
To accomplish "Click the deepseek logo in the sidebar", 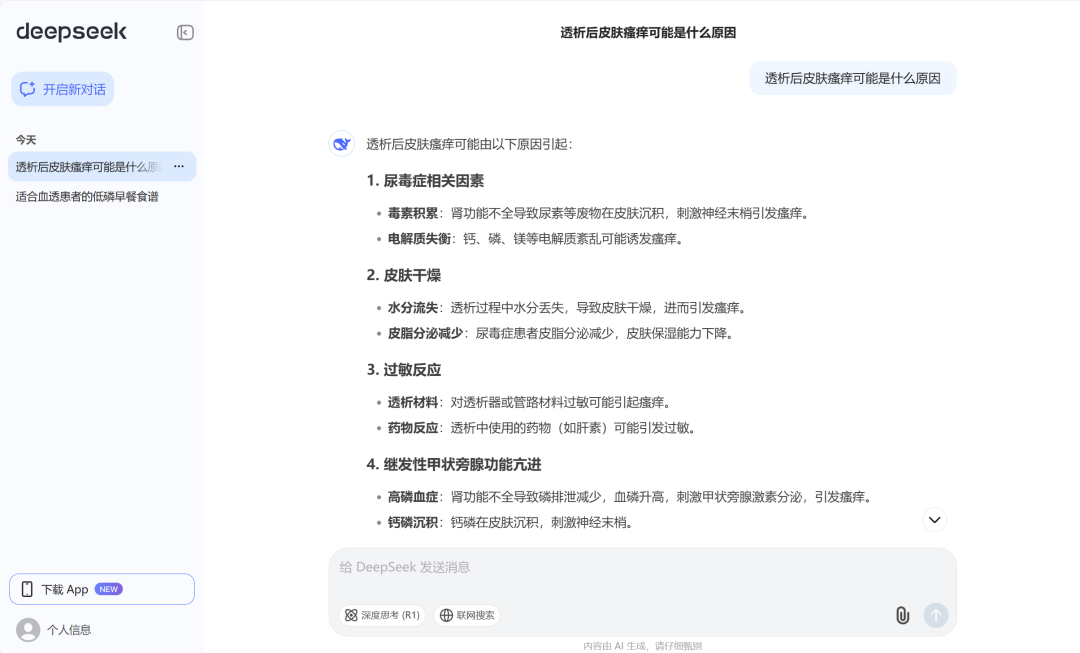I will (x=71, y=32).
